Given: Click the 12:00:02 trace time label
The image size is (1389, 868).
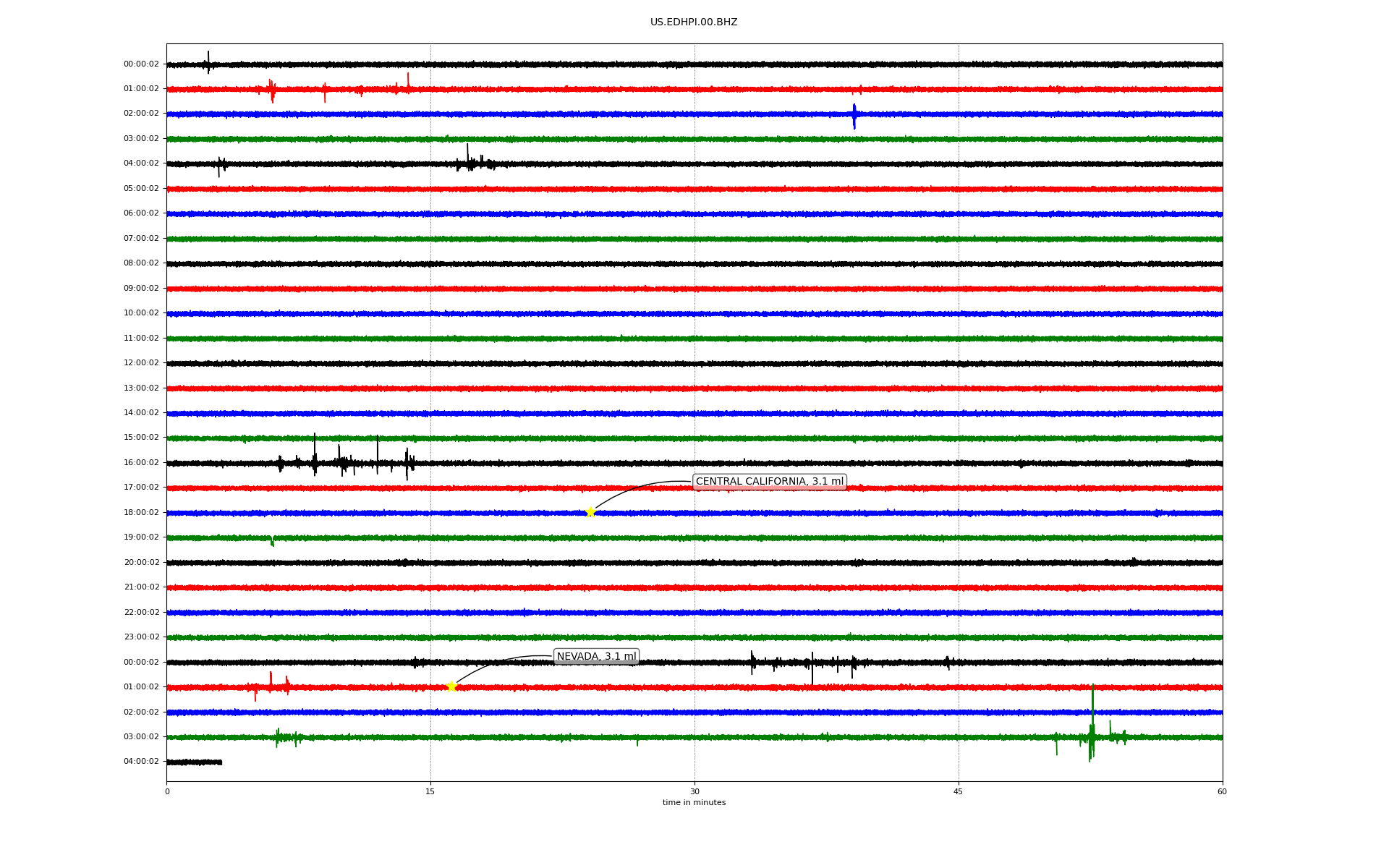Looking at the screenshot, I should tap(141, 363).
